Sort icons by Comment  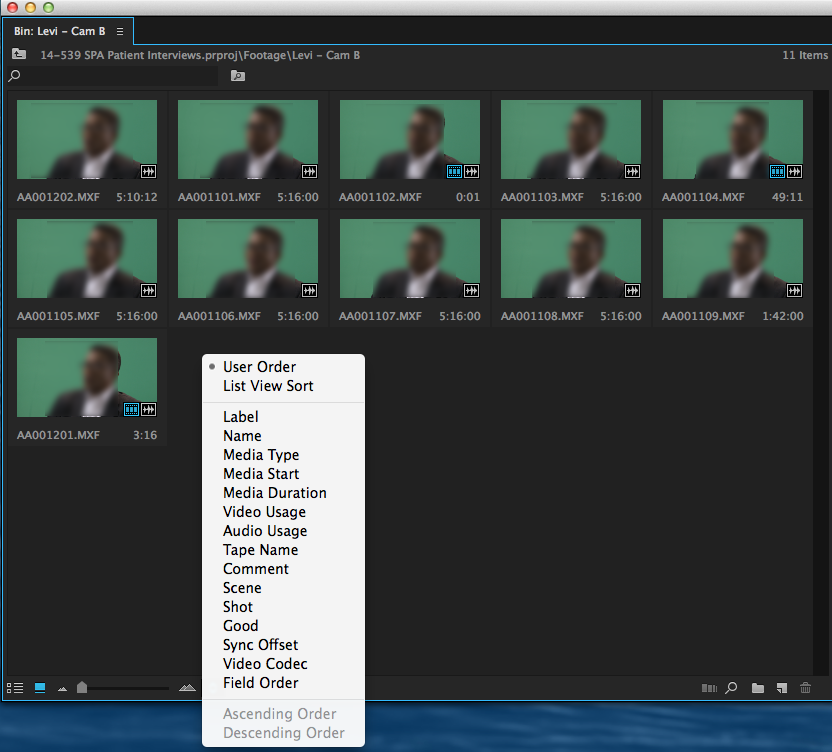(x=283, y=569)
